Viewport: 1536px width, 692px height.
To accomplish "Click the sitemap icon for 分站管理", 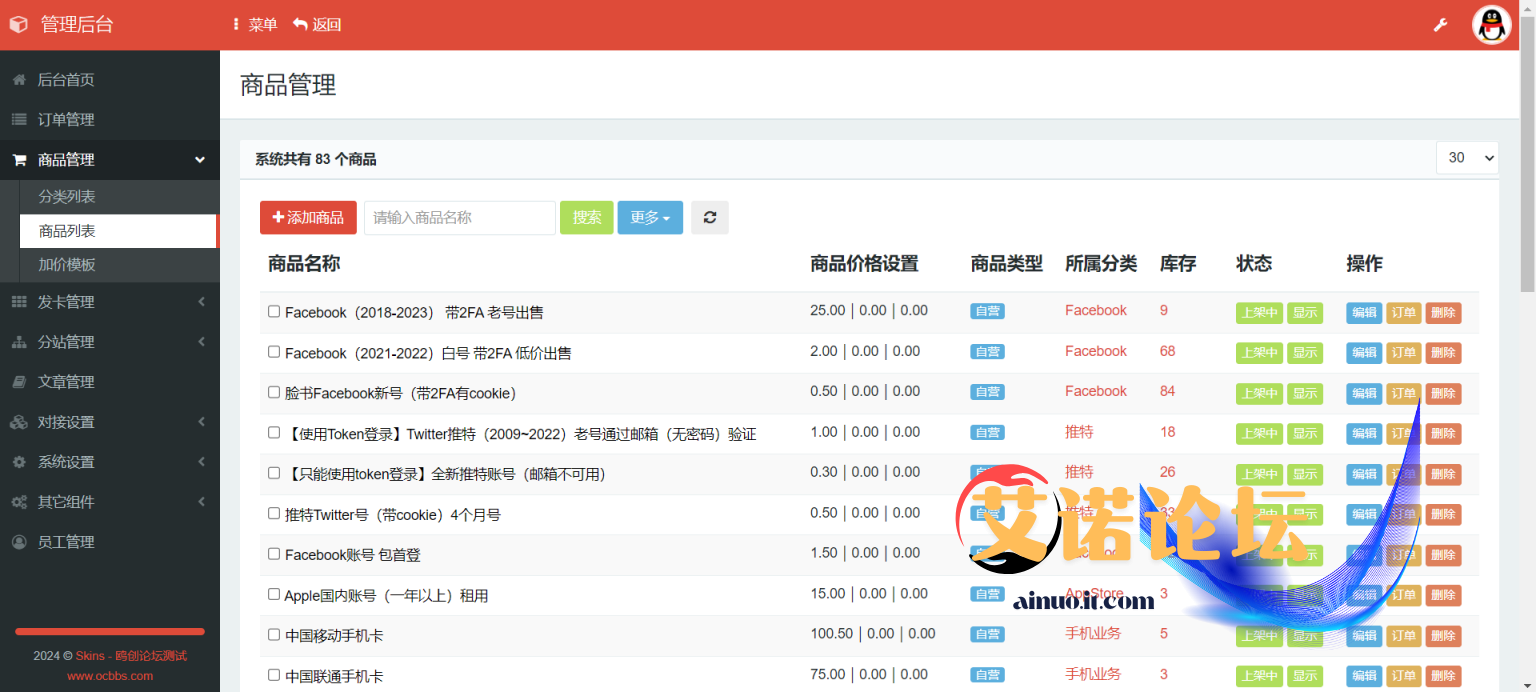I will coord(19,342).
